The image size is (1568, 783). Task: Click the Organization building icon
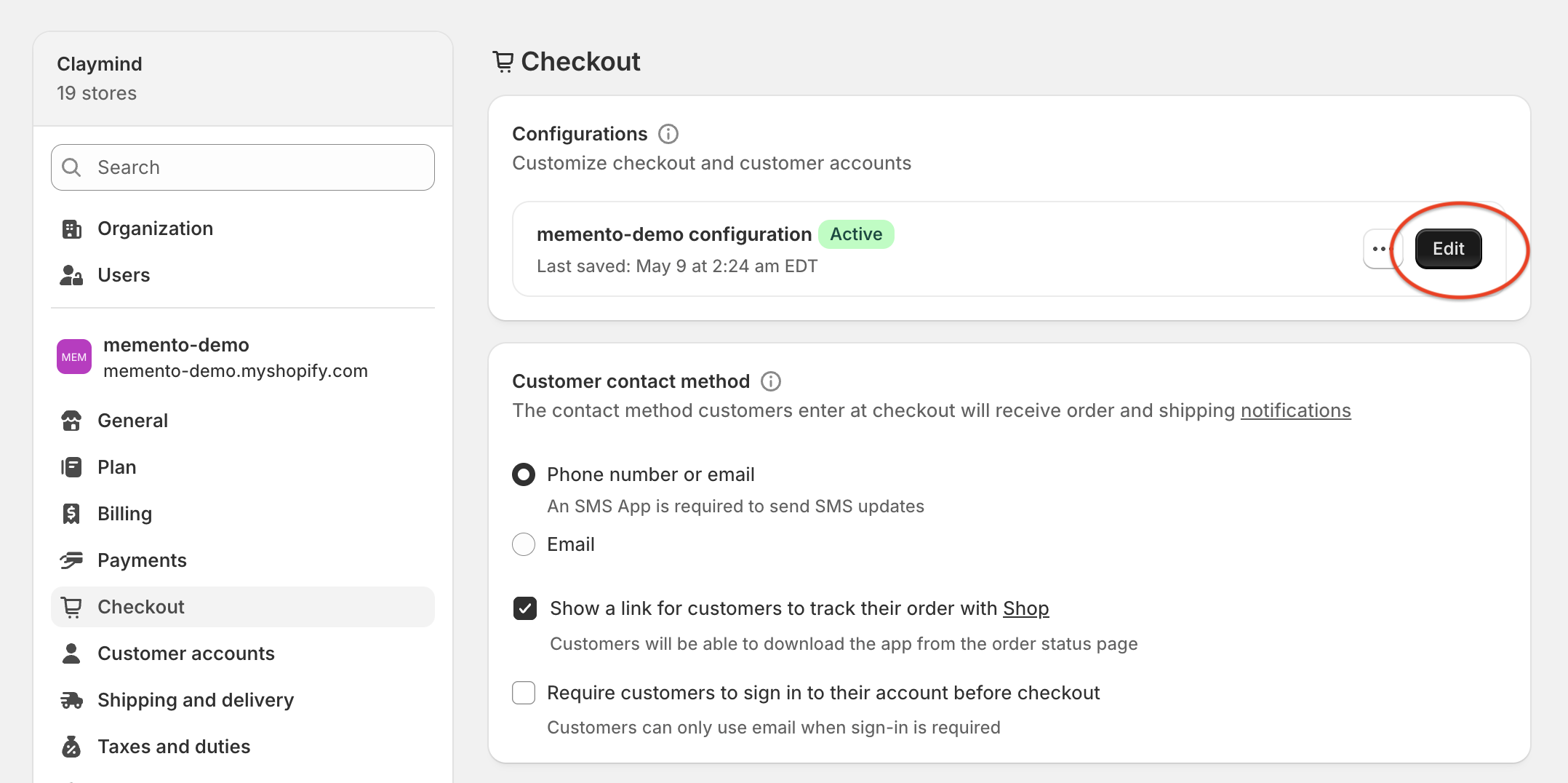pos(71,229)
